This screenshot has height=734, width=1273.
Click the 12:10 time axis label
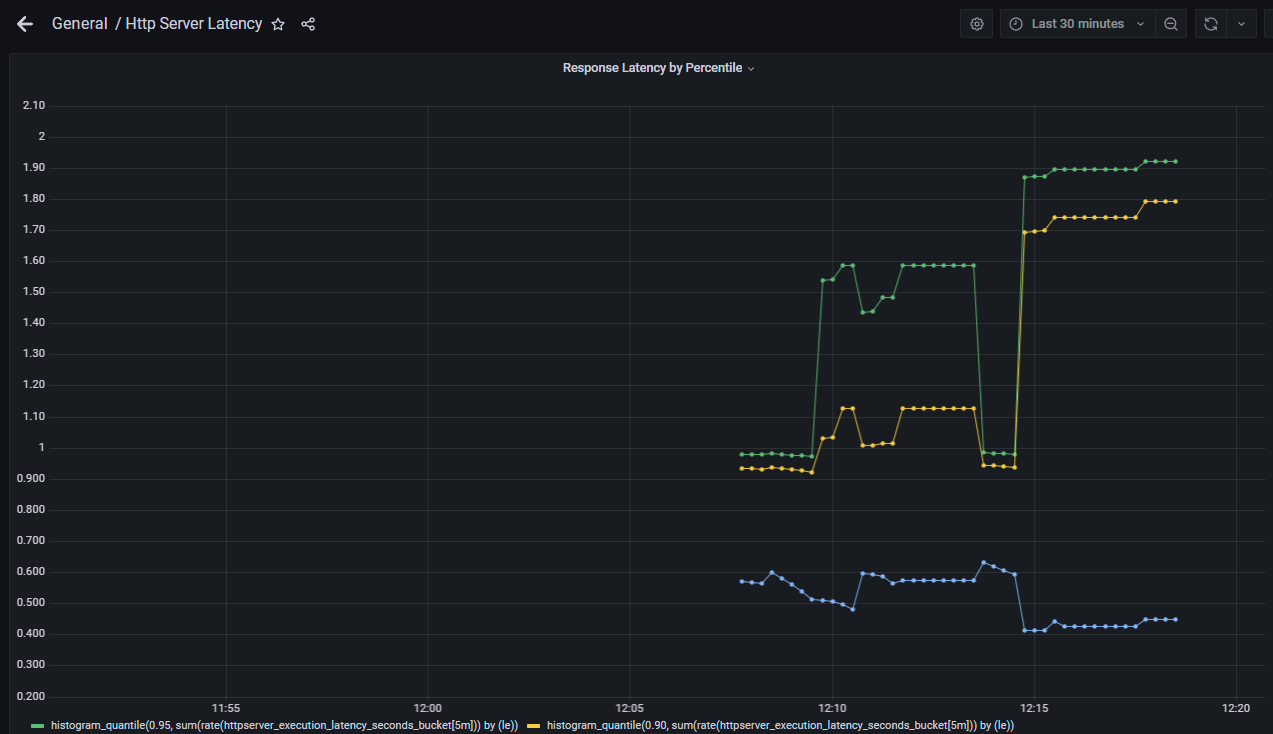pos(832,708)
